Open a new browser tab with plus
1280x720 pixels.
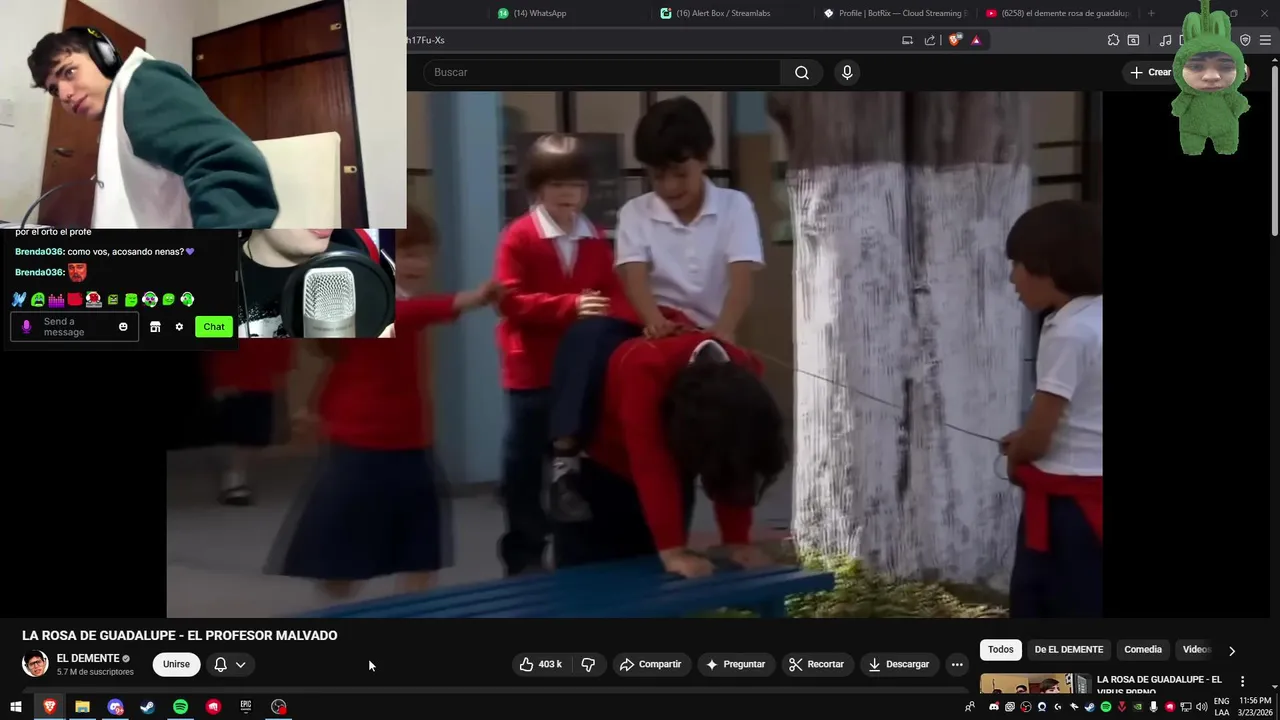pos(1151,13)
